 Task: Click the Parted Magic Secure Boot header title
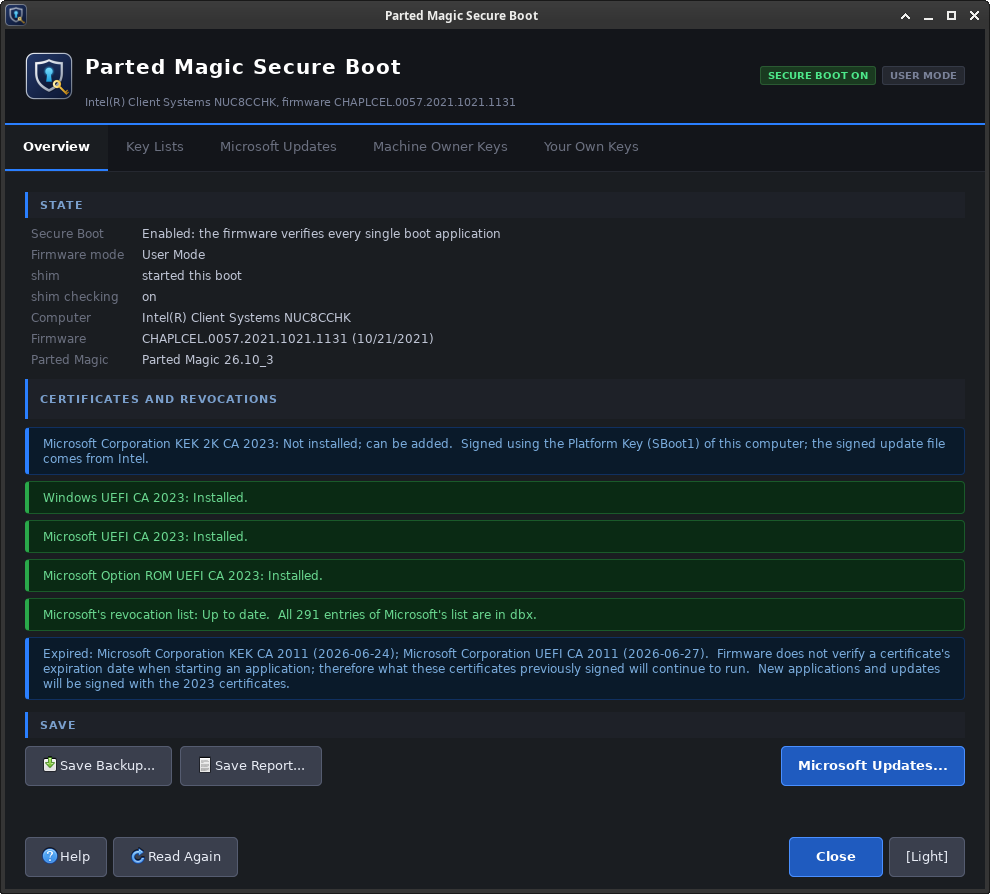[243, 67]
